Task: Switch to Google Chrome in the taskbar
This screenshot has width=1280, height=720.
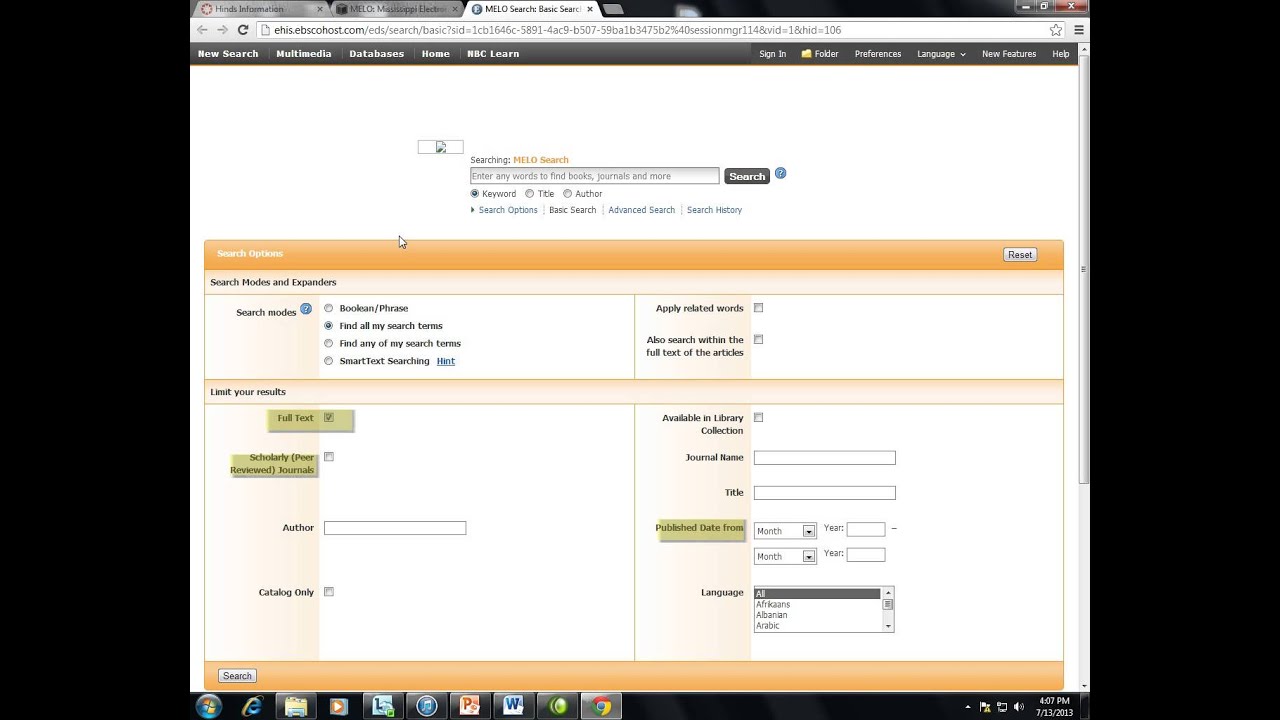Action: [x=601, y=706]
